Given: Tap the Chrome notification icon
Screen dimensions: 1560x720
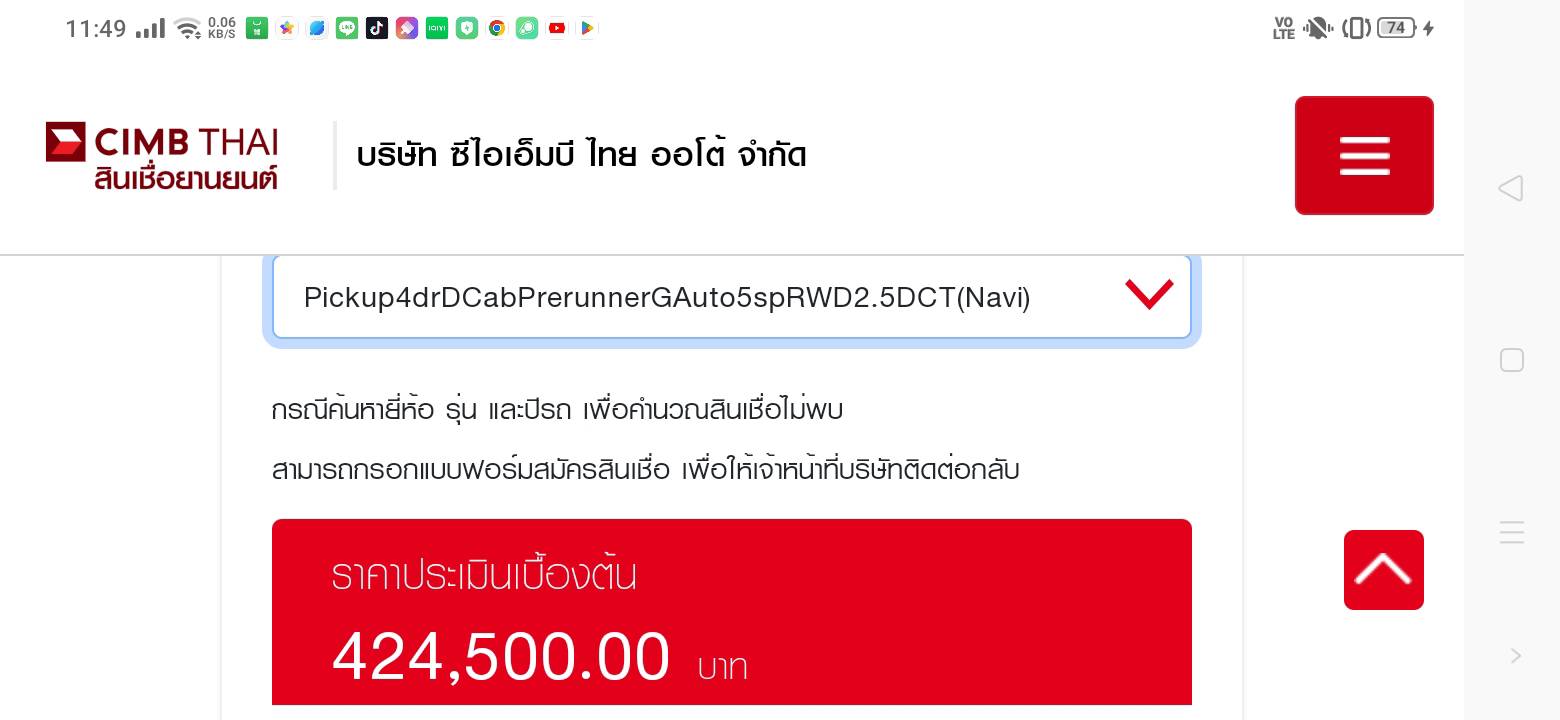Looking at the screenshot, I should [x=497, y=28].
